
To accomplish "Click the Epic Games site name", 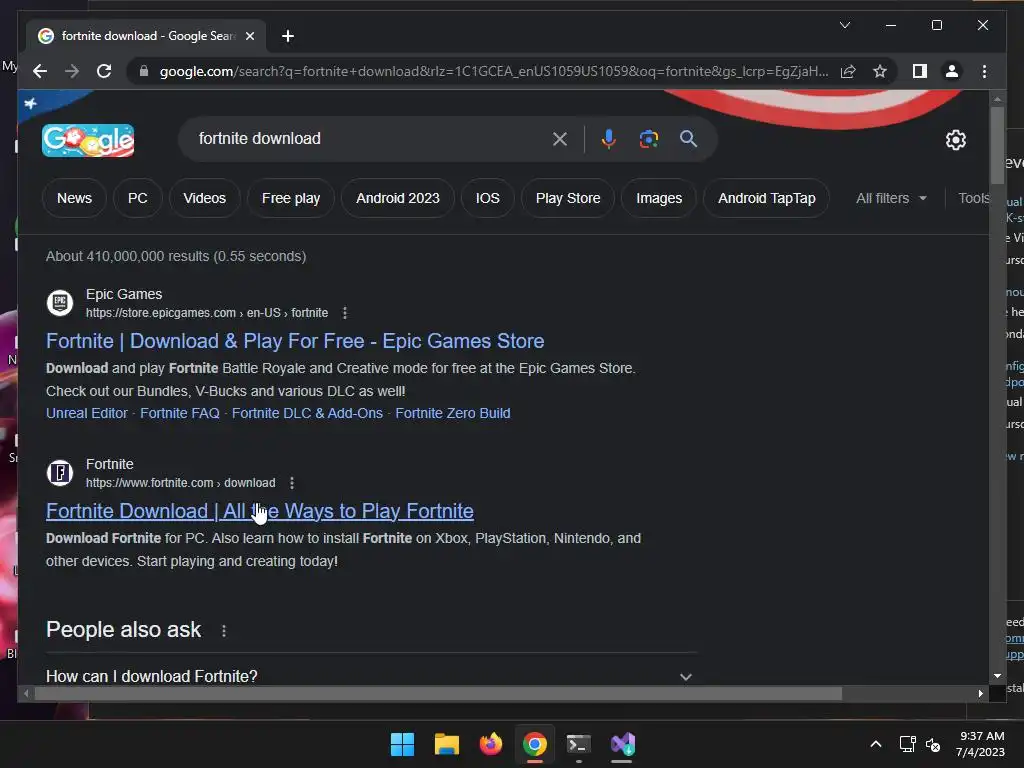I will tap(124, 295).
